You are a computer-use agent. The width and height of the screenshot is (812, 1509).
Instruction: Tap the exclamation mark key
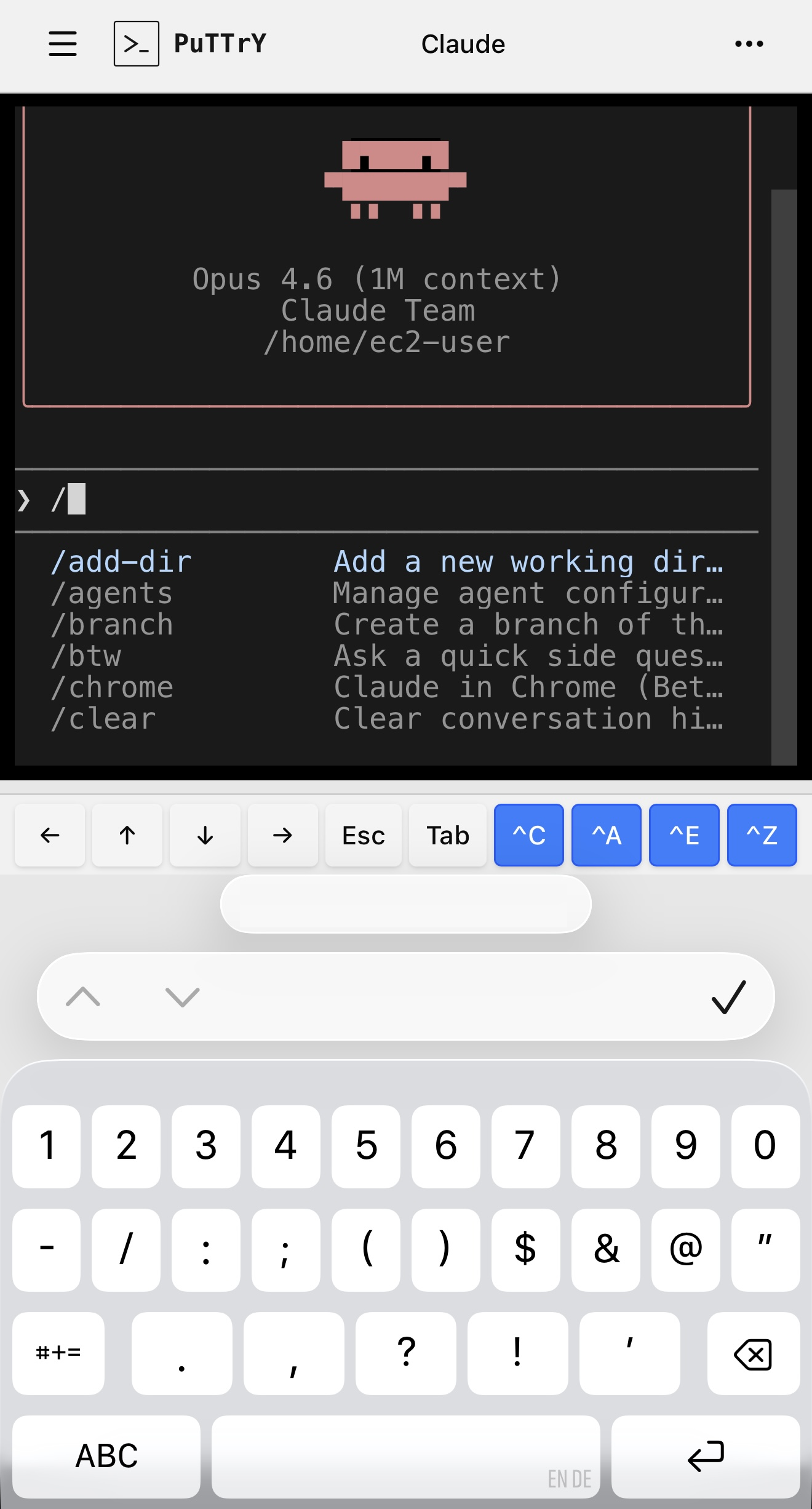(518, 1353)
